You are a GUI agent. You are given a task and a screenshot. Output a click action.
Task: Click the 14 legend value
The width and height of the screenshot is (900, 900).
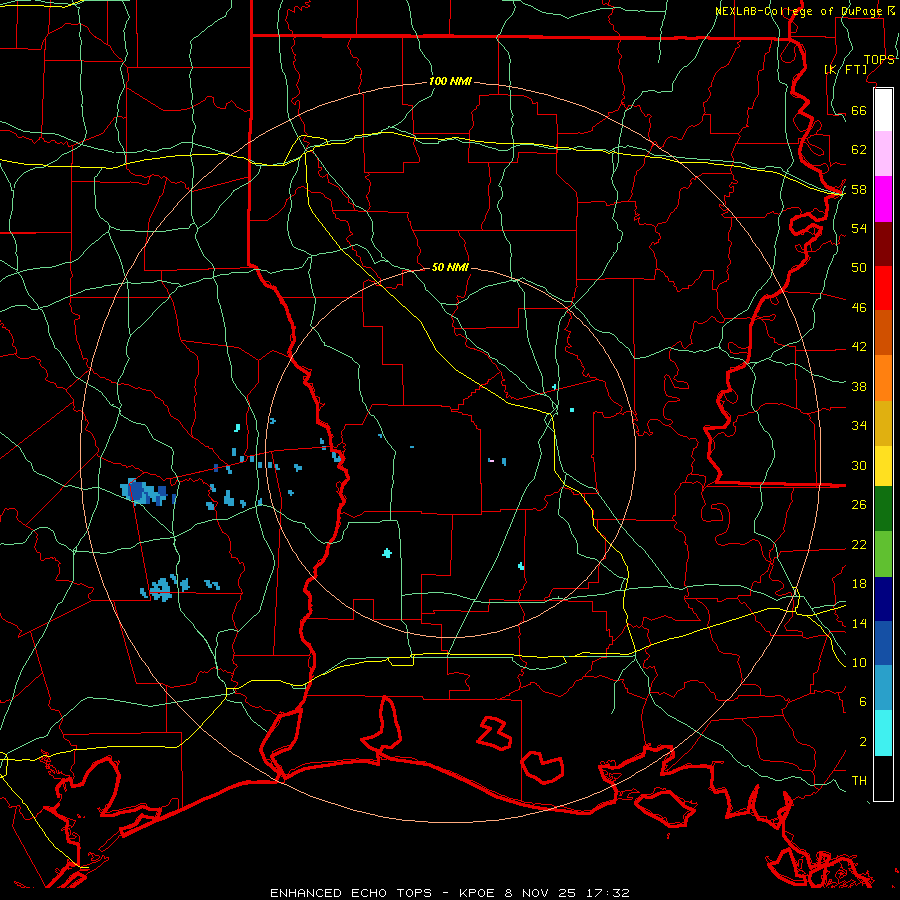pyautogui.click(x=859, y=623)
